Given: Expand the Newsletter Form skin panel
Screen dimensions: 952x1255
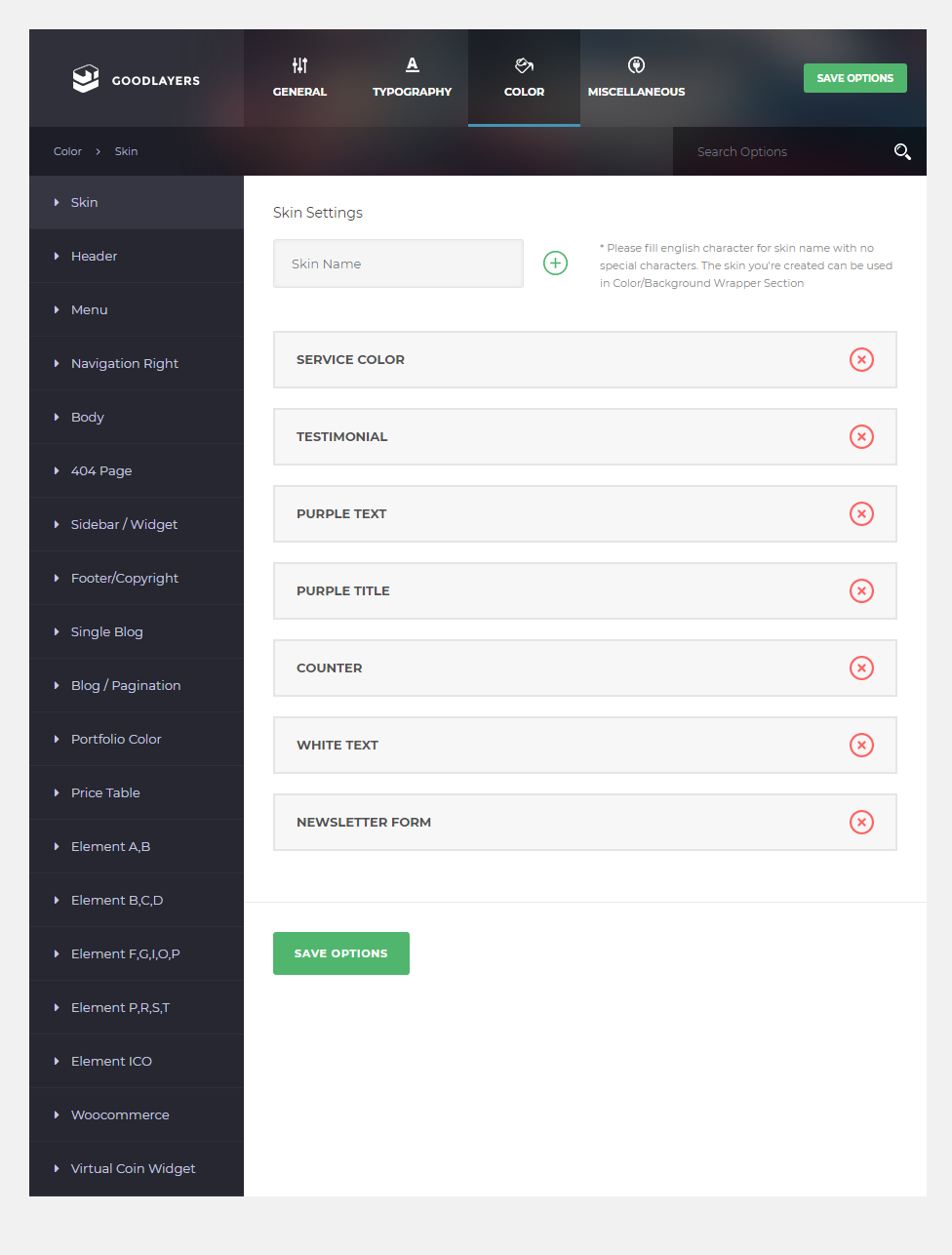Looking at the screenshot, I should click(585, 822).
